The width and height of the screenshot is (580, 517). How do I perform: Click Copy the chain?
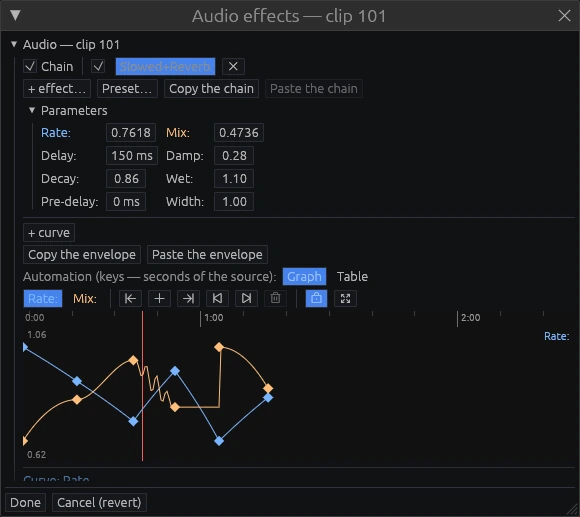click(x=211, y=89)
